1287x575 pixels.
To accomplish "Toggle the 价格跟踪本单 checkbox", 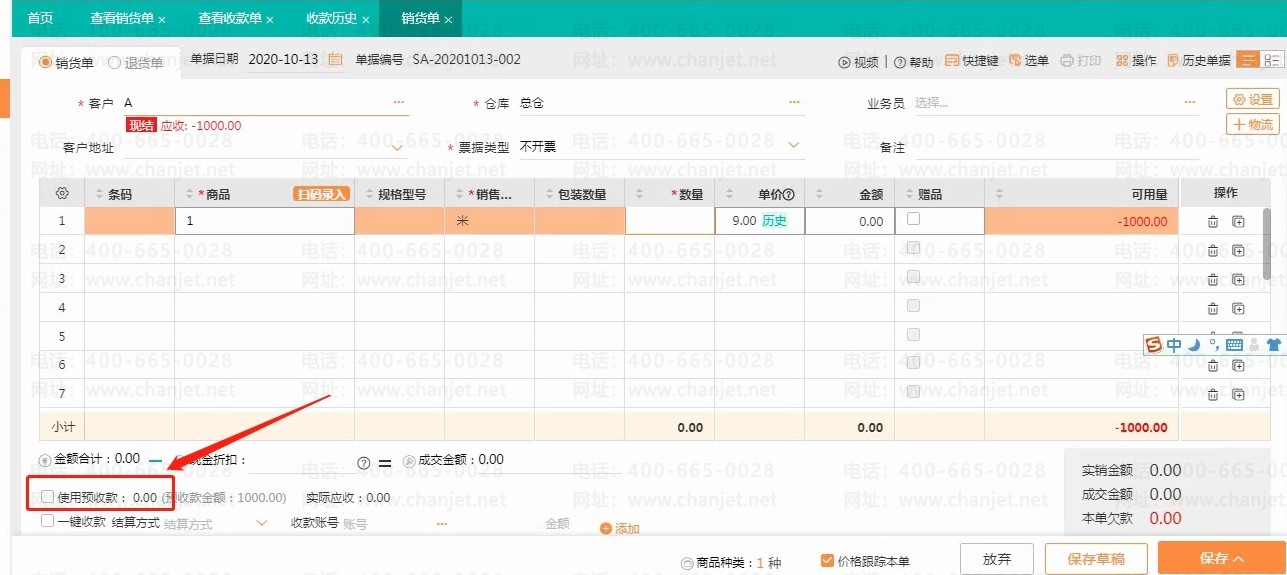I will click(827, 560).
